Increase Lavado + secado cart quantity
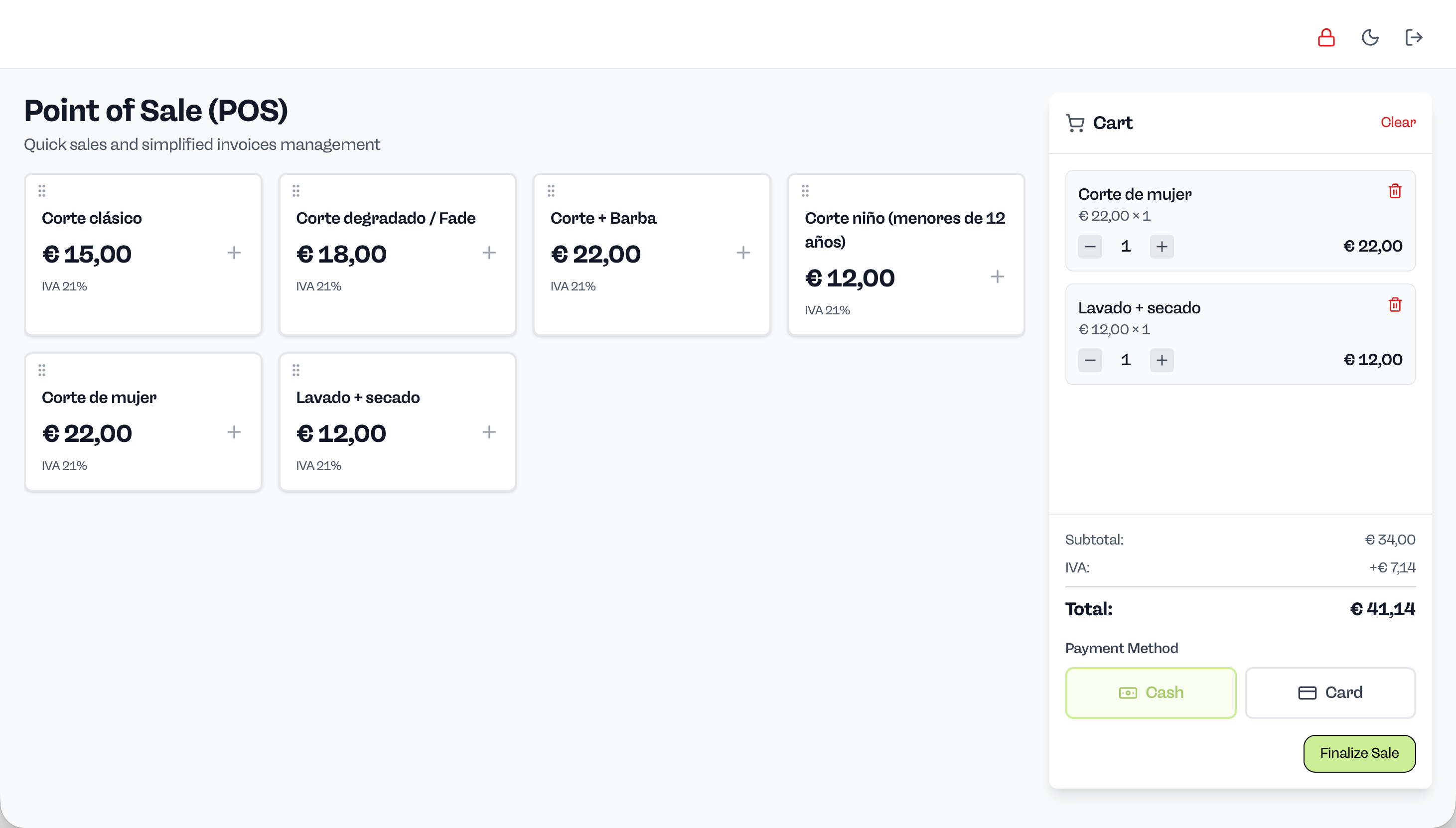Screen dimensions: 1456x828 click(1162, 360)
